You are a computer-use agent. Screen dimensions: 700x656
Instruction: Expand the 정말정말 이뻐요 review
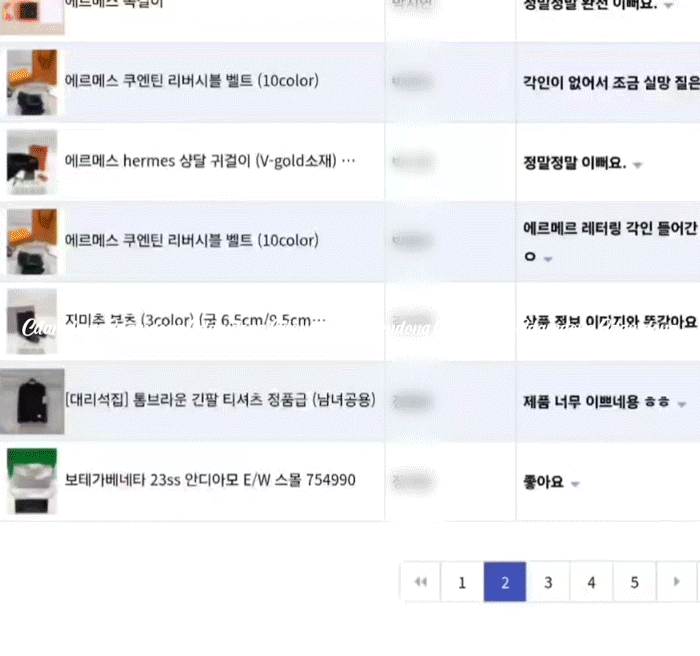pyautogui.click(x=638, y=165)
